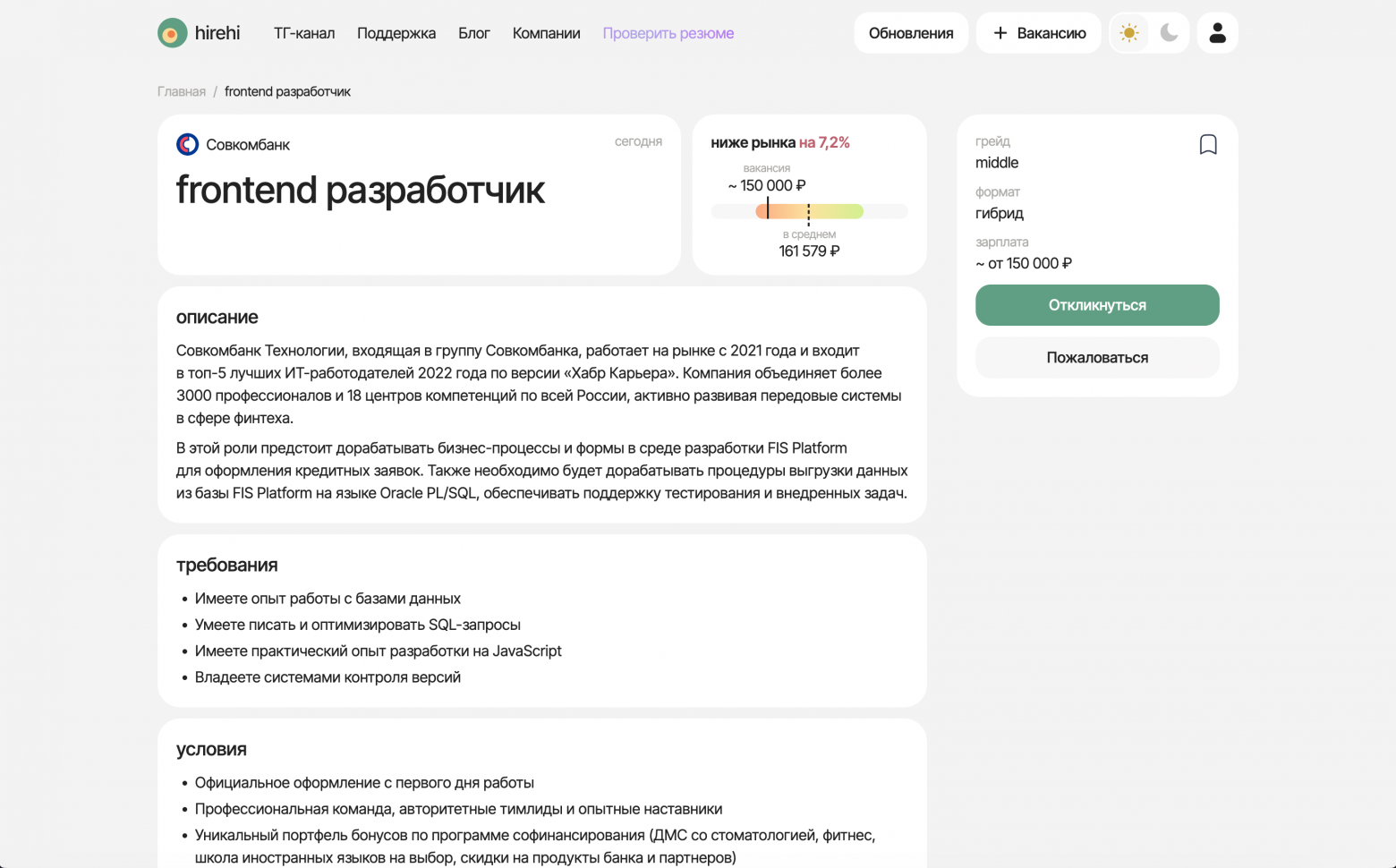Open the Компании section
The height and width of the screenshot is (868, 1396).
[x=546, y=33]
